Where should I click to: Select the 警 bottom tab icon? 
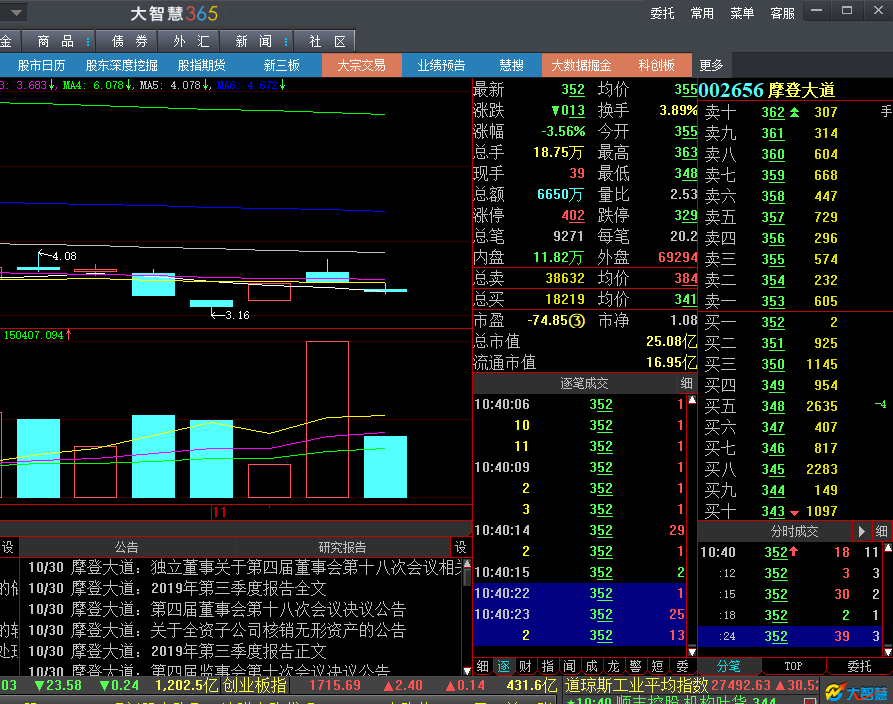(x=636, y=666)
